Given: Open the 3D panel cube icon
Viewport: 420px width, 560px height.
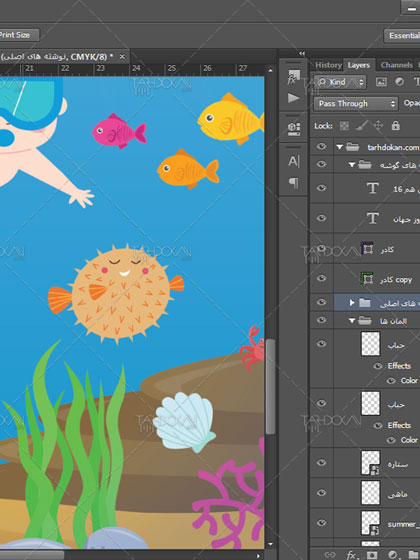Looking at the screenshot, I should (x=294, y=128).
